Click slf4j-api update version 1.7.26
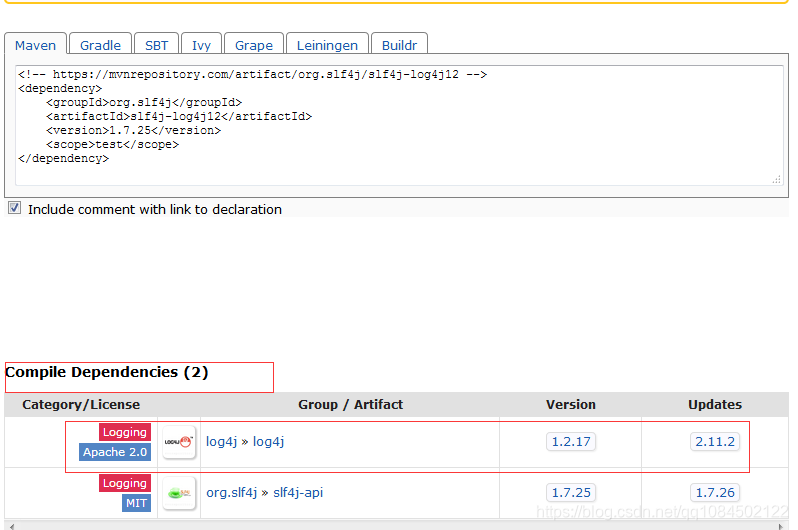 715,492
